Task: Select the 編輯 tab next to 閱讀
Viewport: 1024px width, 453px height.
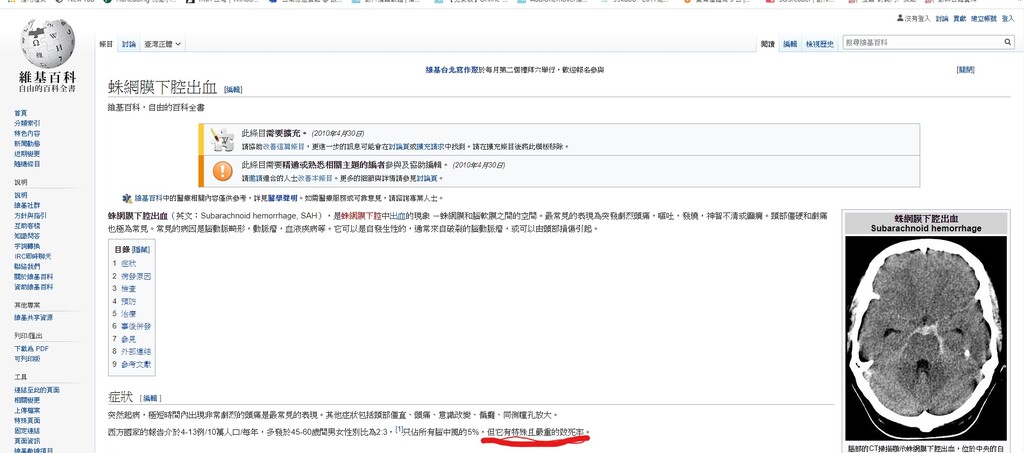Action: pyautogui.click(x=790, y=44)
